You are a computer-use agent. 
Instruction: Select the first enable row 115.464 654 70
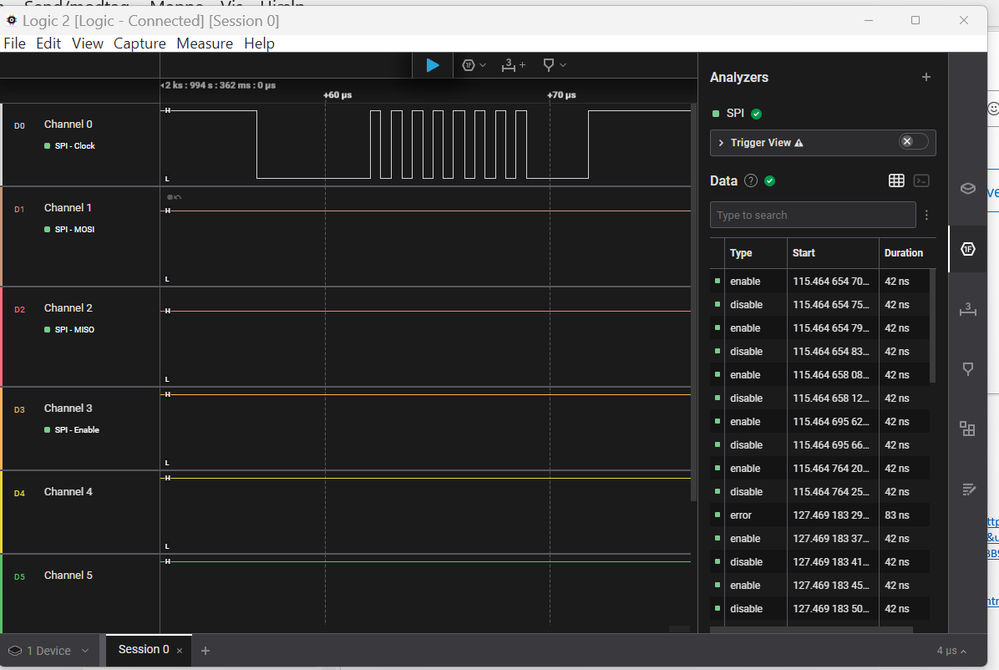click(820, 281)
